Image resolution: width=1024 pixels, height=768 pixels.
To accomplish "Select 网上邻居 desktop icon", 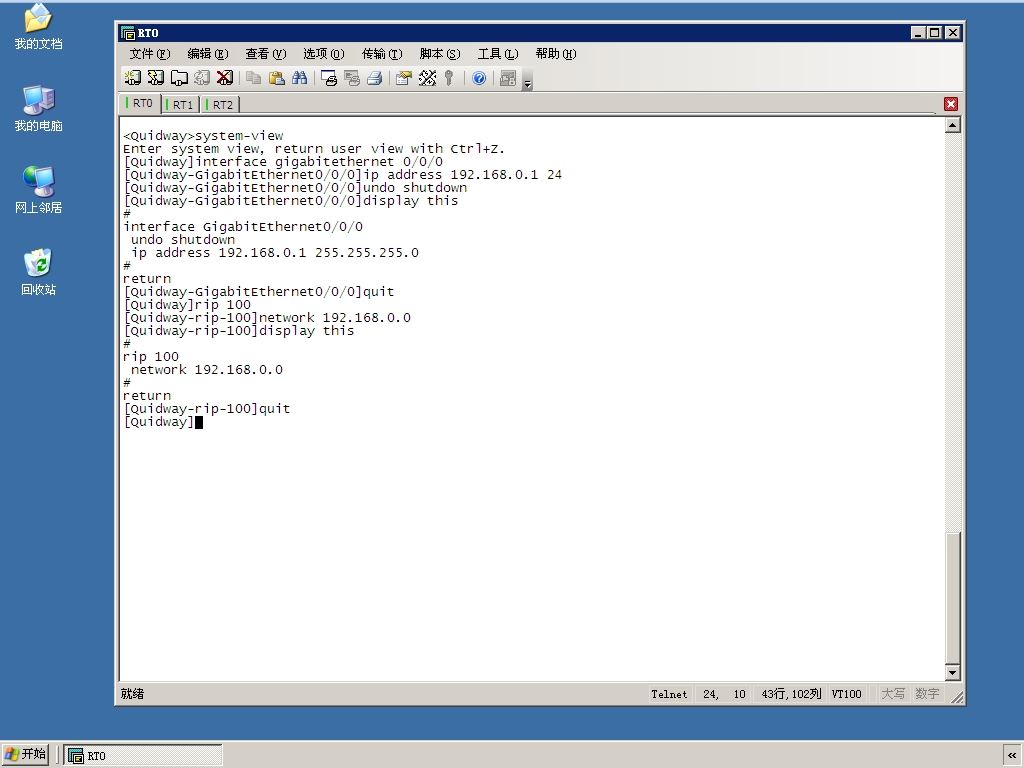I will 38,190.
